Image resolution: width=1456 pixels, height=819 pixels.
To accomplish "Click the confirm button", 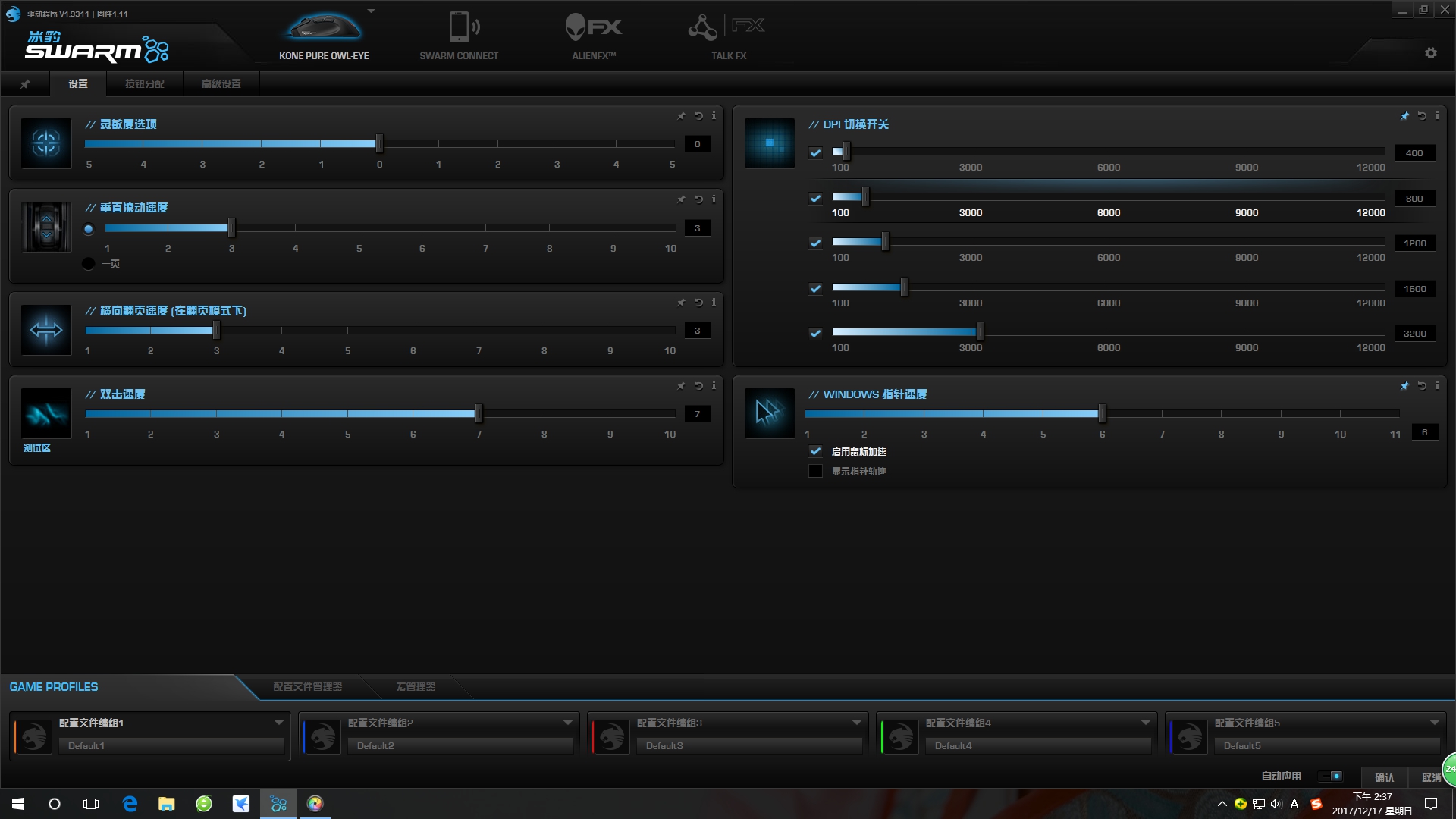I will [x=1384, y=777].
